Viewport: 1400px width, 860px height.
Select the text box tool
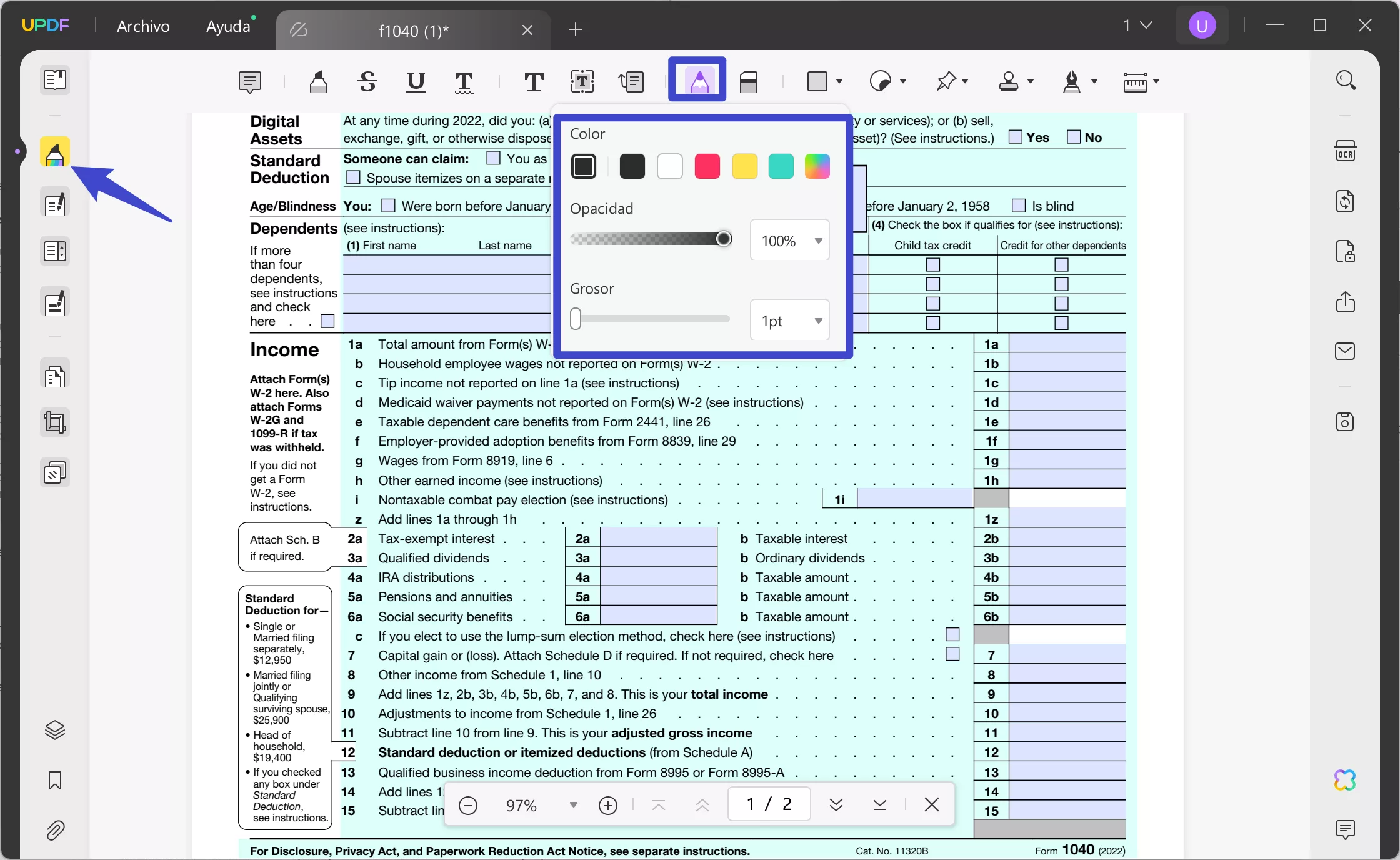(582, 81)
